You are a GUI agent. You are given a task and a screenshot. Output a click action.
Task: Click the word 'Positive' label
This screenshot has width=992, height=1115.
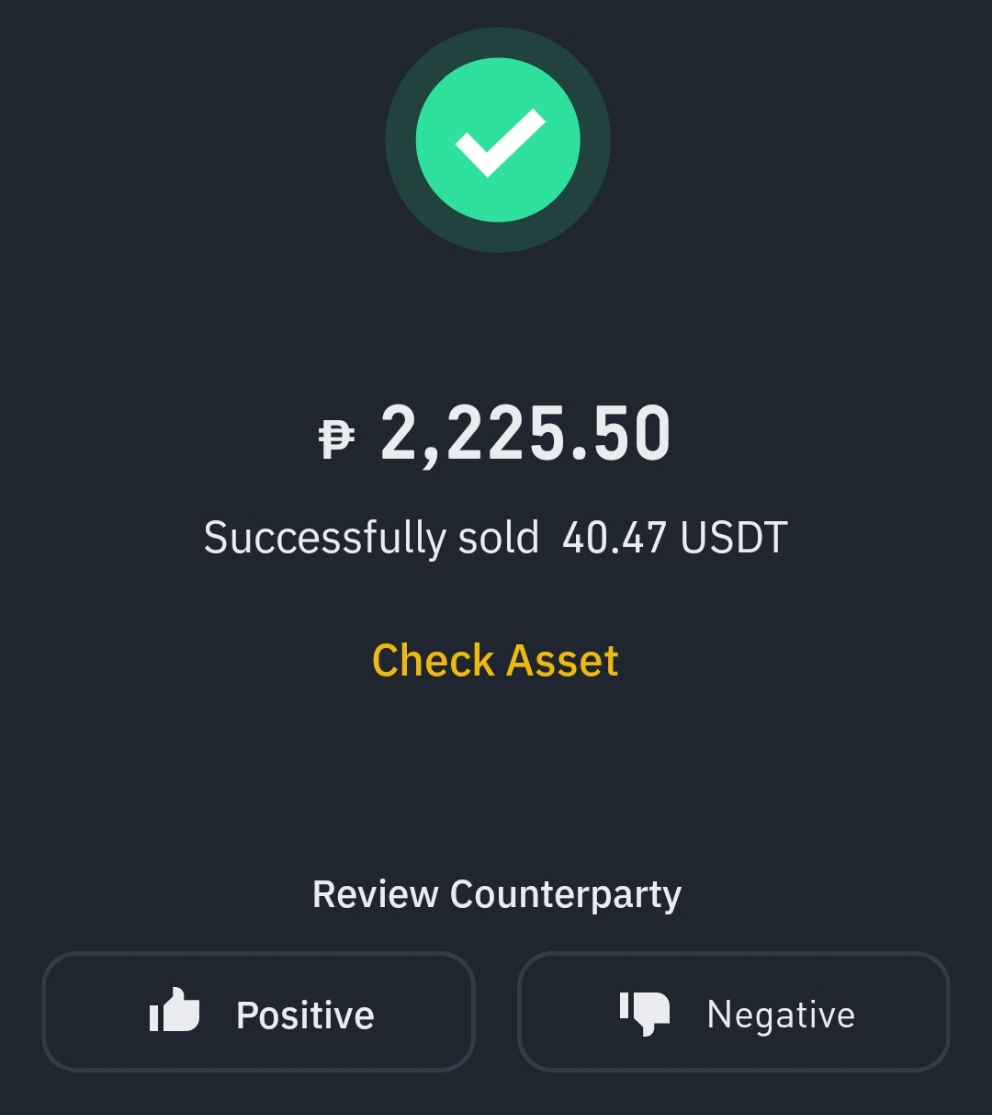click(305, 1015)
